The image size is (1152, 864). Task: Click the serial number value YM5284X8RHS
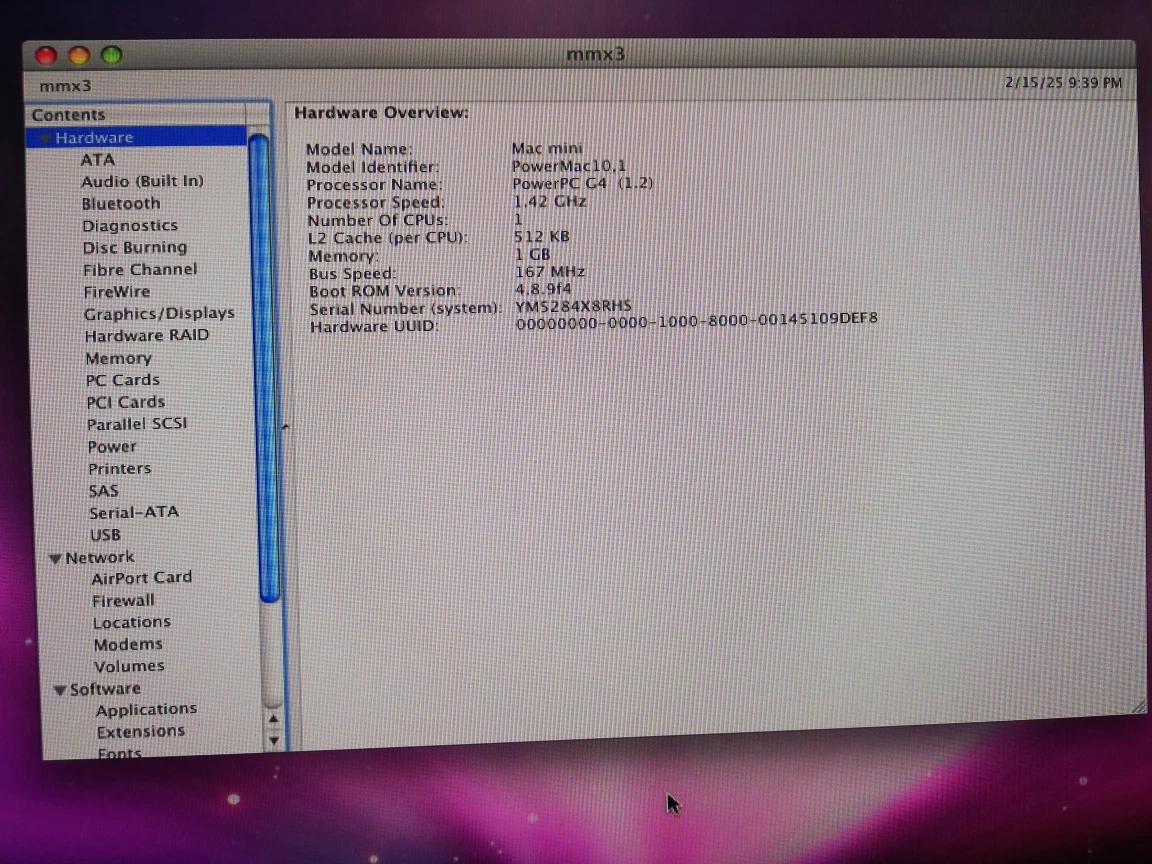click(573, 306)
